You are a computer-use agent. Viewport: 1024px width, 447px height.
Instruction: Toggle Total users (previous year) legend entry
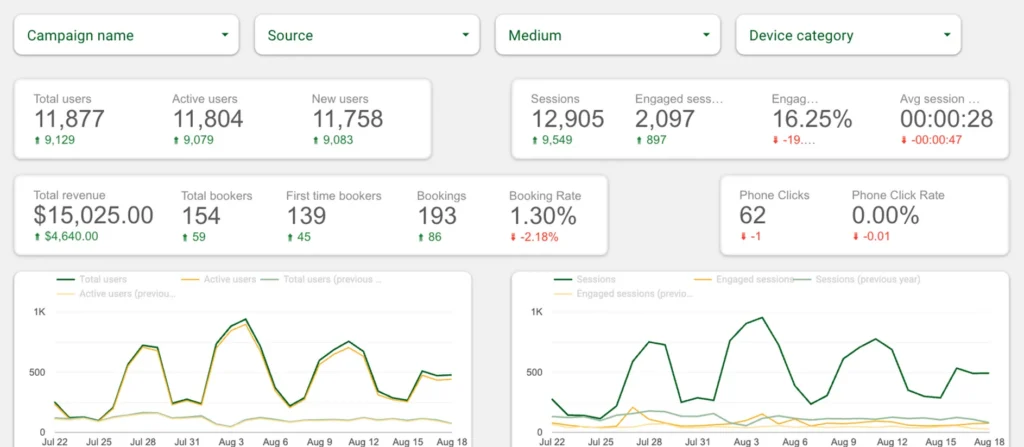[321, 280]
